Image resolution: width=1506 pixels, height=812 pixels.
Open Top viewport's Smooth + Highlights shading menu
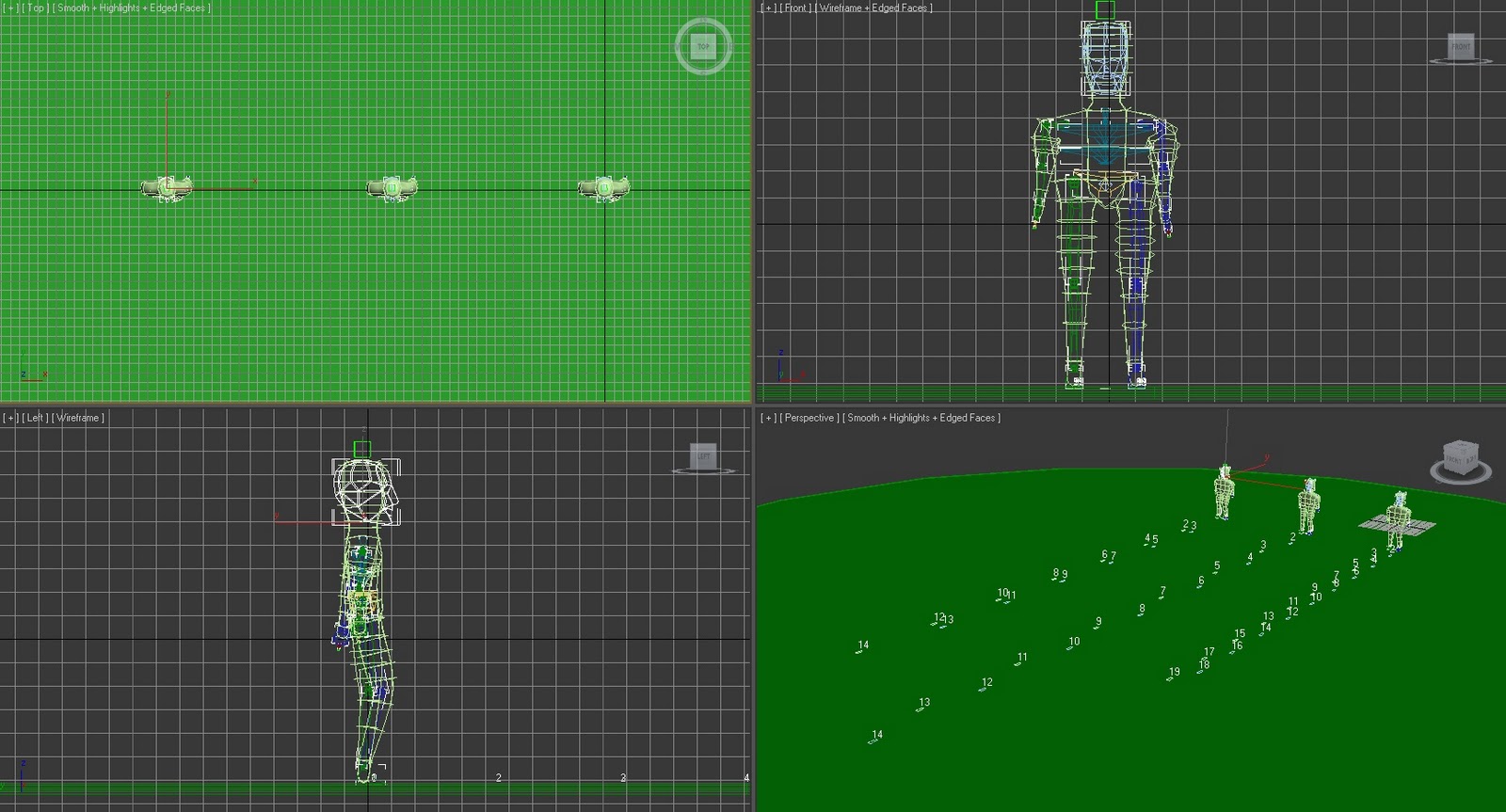[x=132, y=8]
